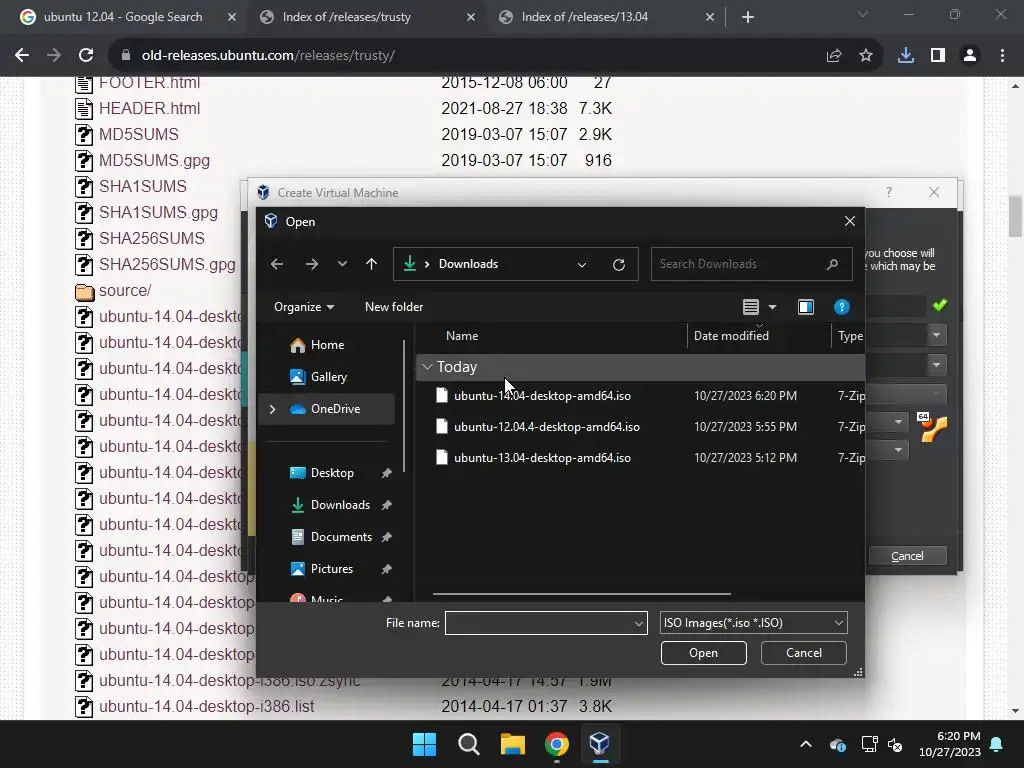
Task: Open Downloads quick access folder
Action: [340, 505]
